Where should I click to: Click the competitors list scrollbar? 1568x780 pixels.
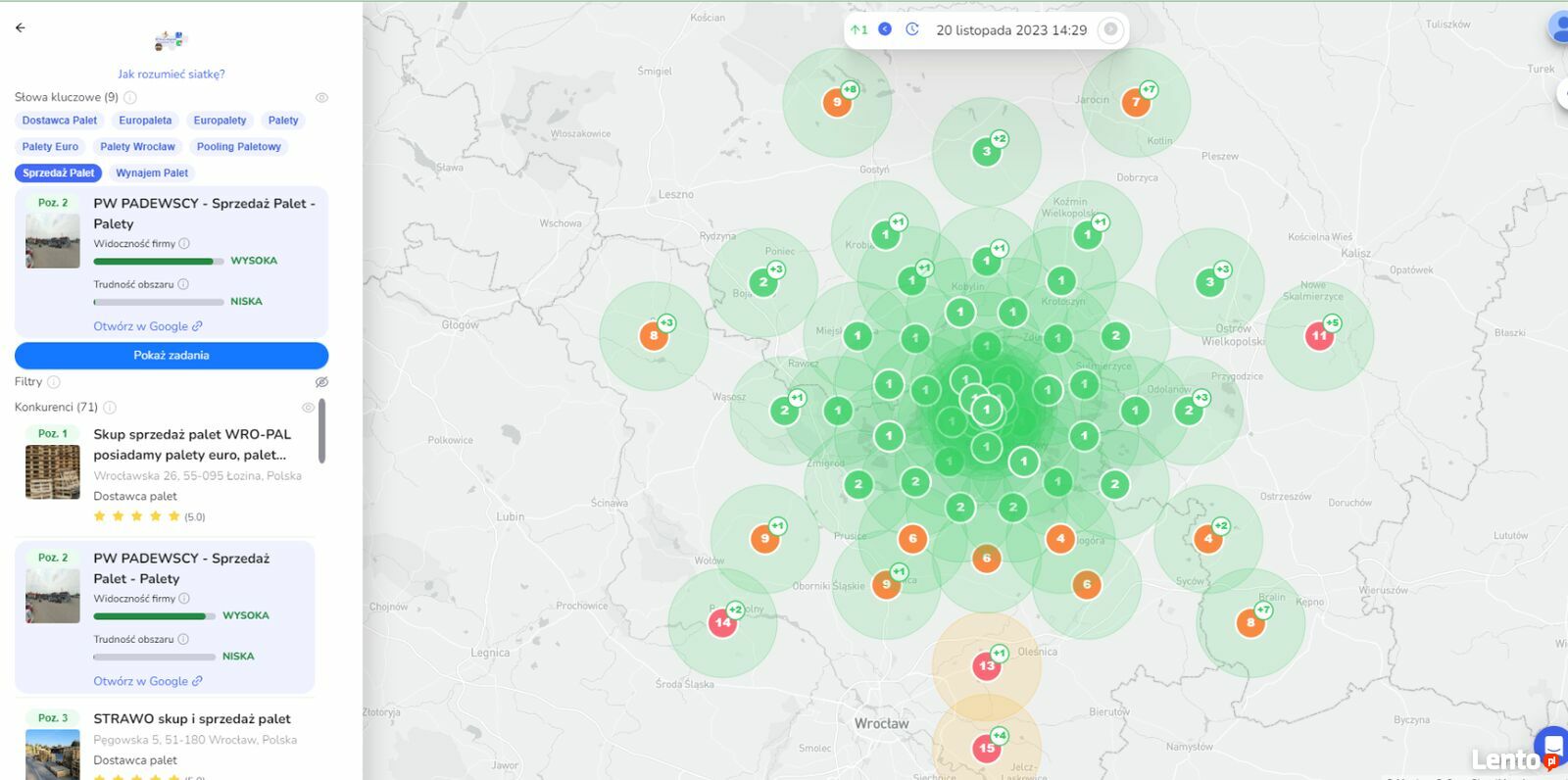pyautogui.click(x=321, y=431)
